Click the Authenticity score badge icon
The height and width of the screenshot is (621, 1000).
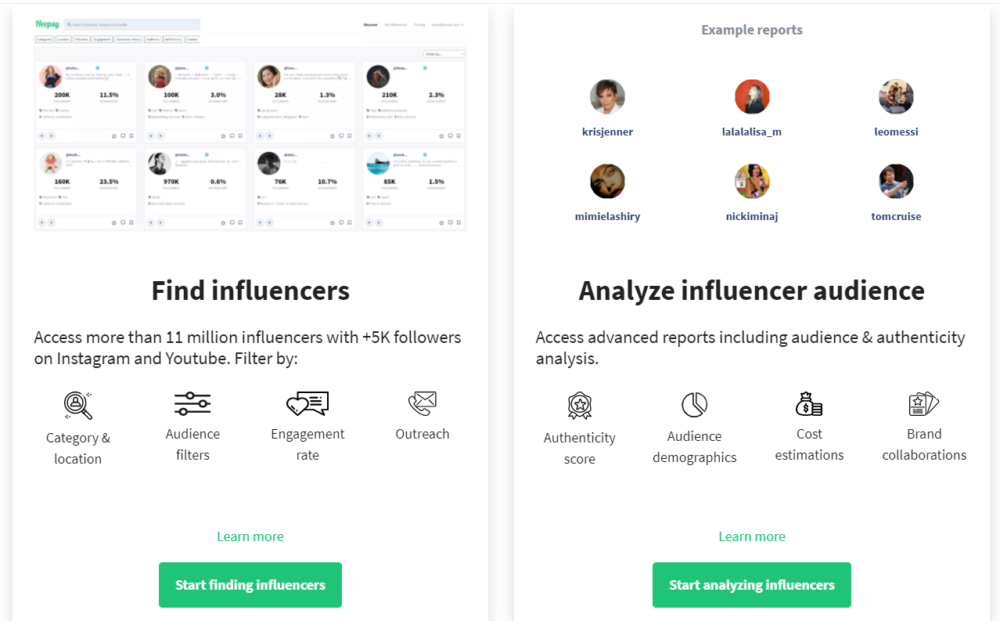(x=580, y=405)
